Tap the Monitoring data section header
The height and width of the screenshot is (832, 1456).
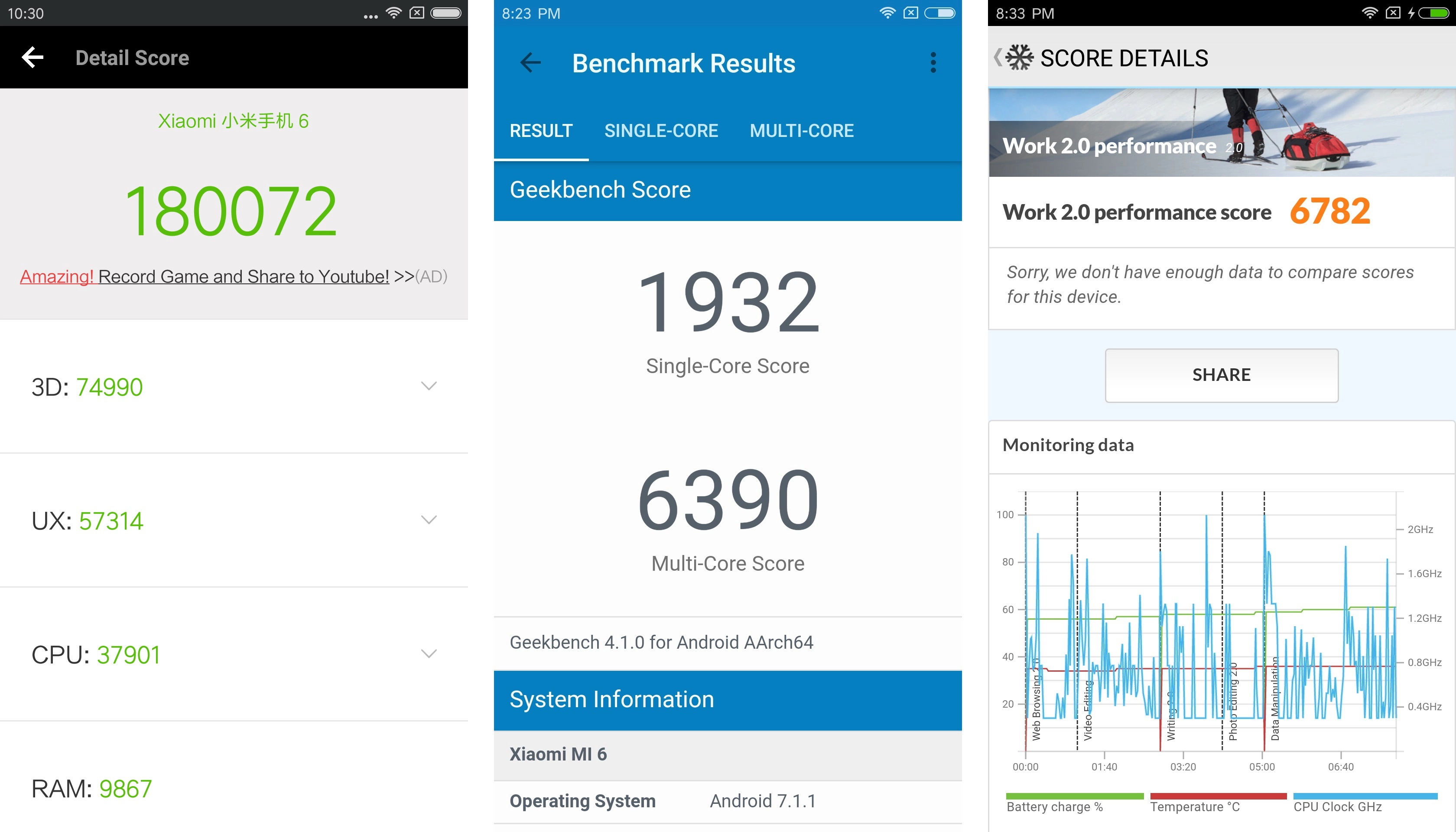pos(1222,446)
